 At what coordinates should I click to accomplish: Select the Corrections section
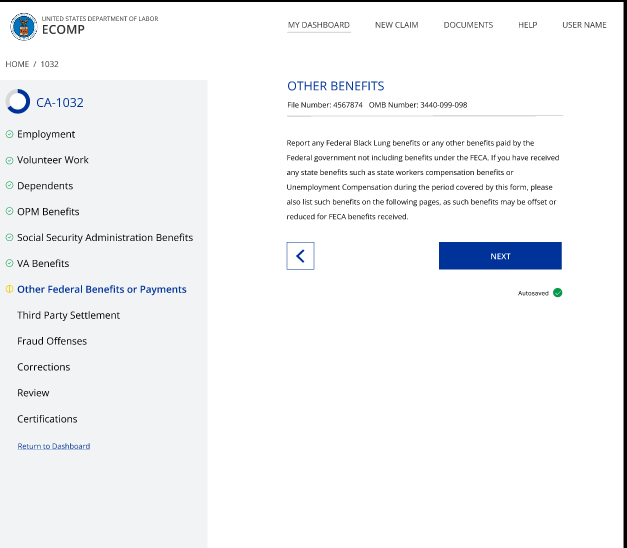(x=44, y=367)
